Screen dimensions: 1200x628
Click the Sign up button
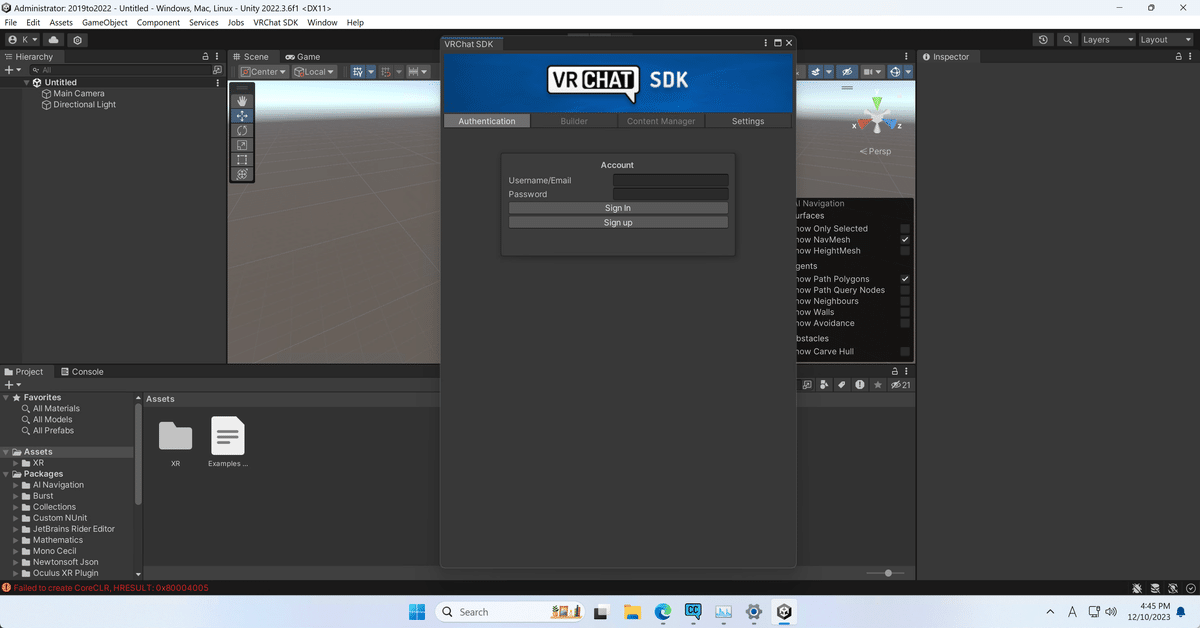pyautogui.click(x=617, y=222)
